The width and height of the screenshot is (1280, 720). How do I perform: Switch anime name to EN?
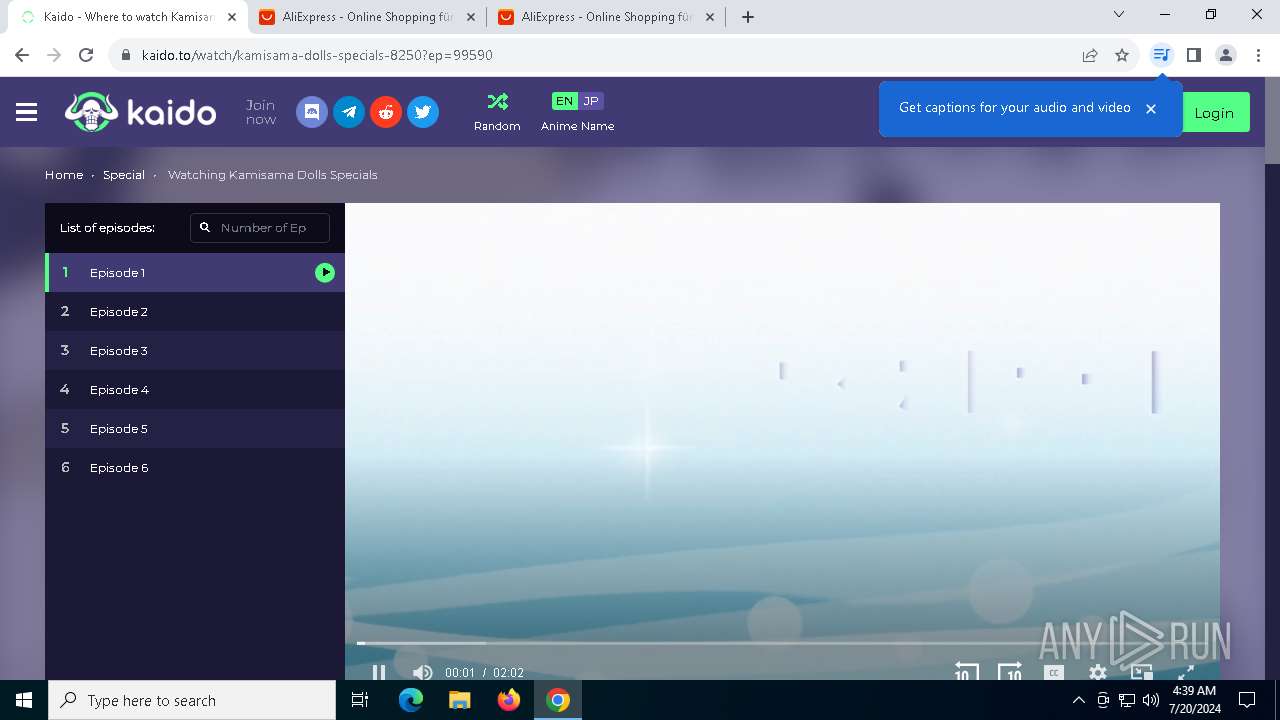pos(565,101)
